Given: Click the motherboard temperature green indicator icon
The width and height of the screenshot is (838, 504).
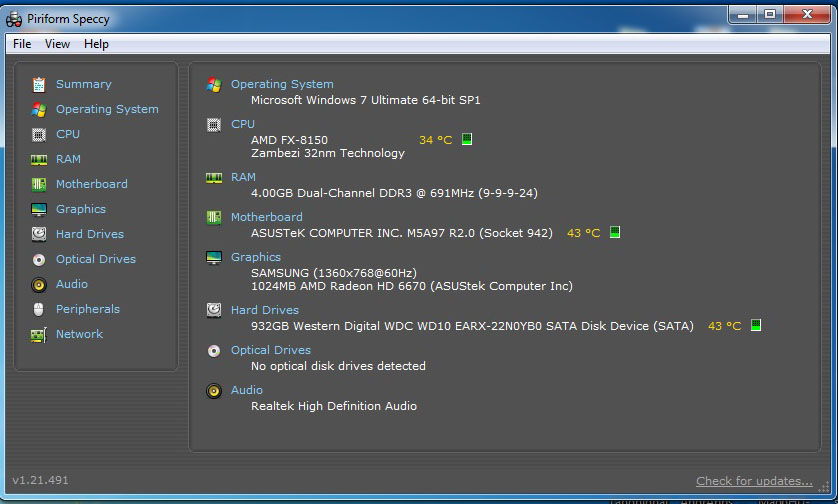Looking at the screenshot, I should point(615,232).
